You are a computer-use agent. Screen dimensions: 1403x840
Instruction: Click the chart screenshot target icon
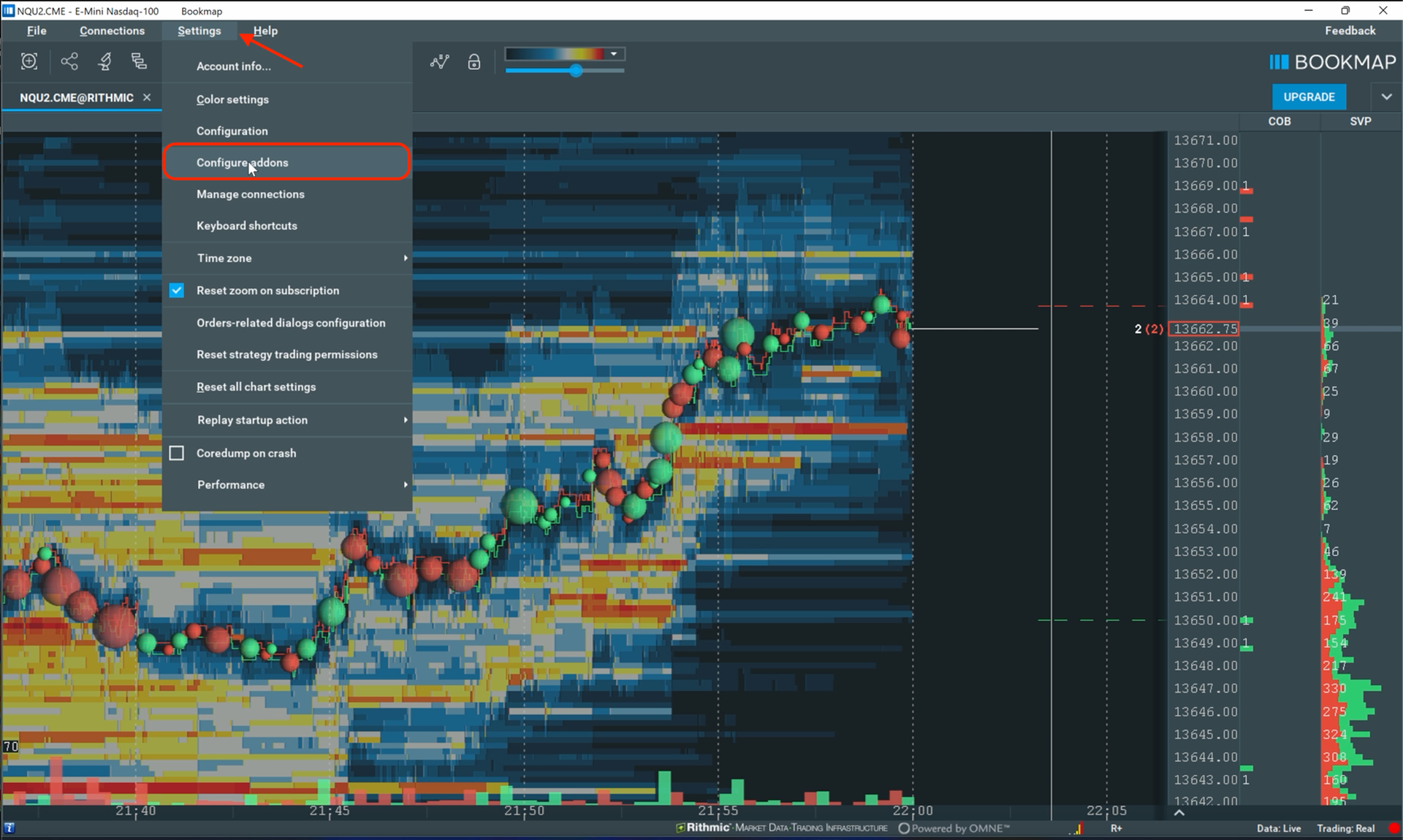29,61
